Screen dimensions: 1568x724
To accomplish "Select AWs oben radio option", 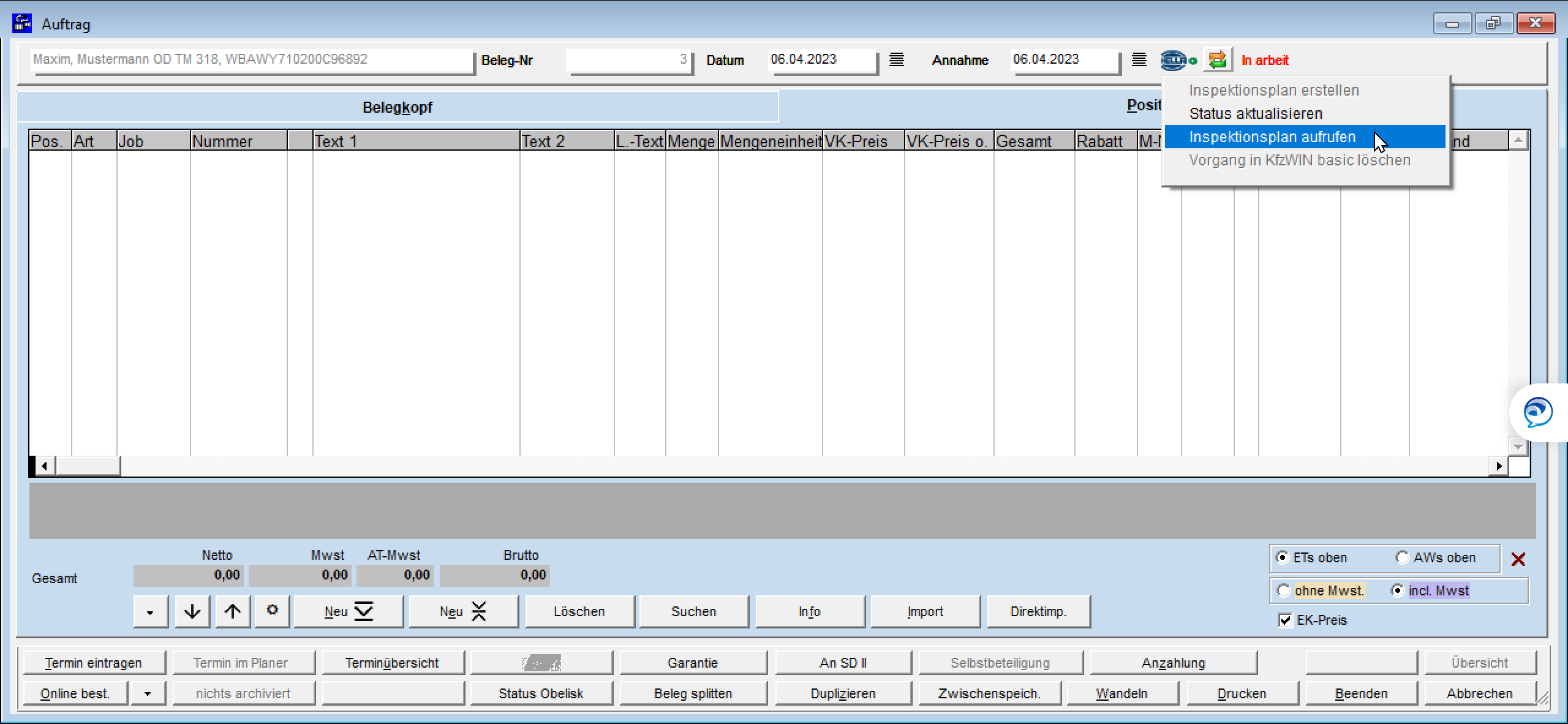I will tap(1402, 557).
